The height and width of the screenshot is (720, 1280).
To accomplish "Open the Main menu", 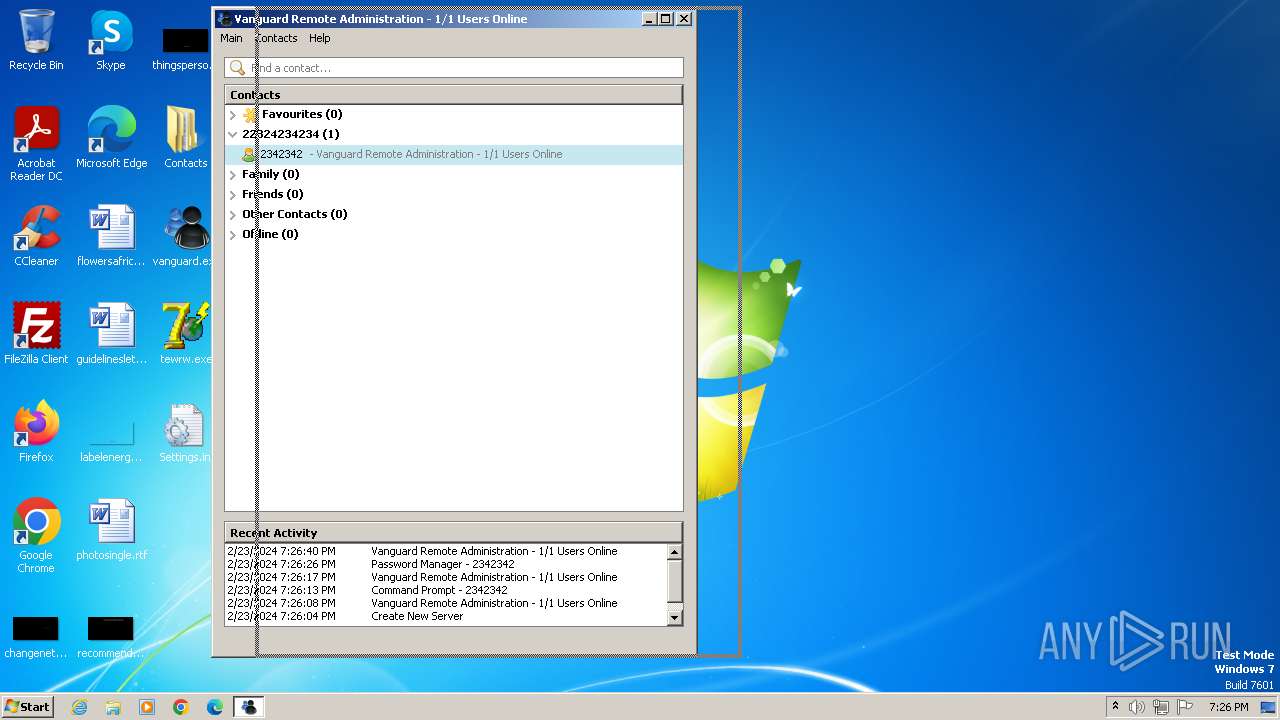I will [231, 38].
